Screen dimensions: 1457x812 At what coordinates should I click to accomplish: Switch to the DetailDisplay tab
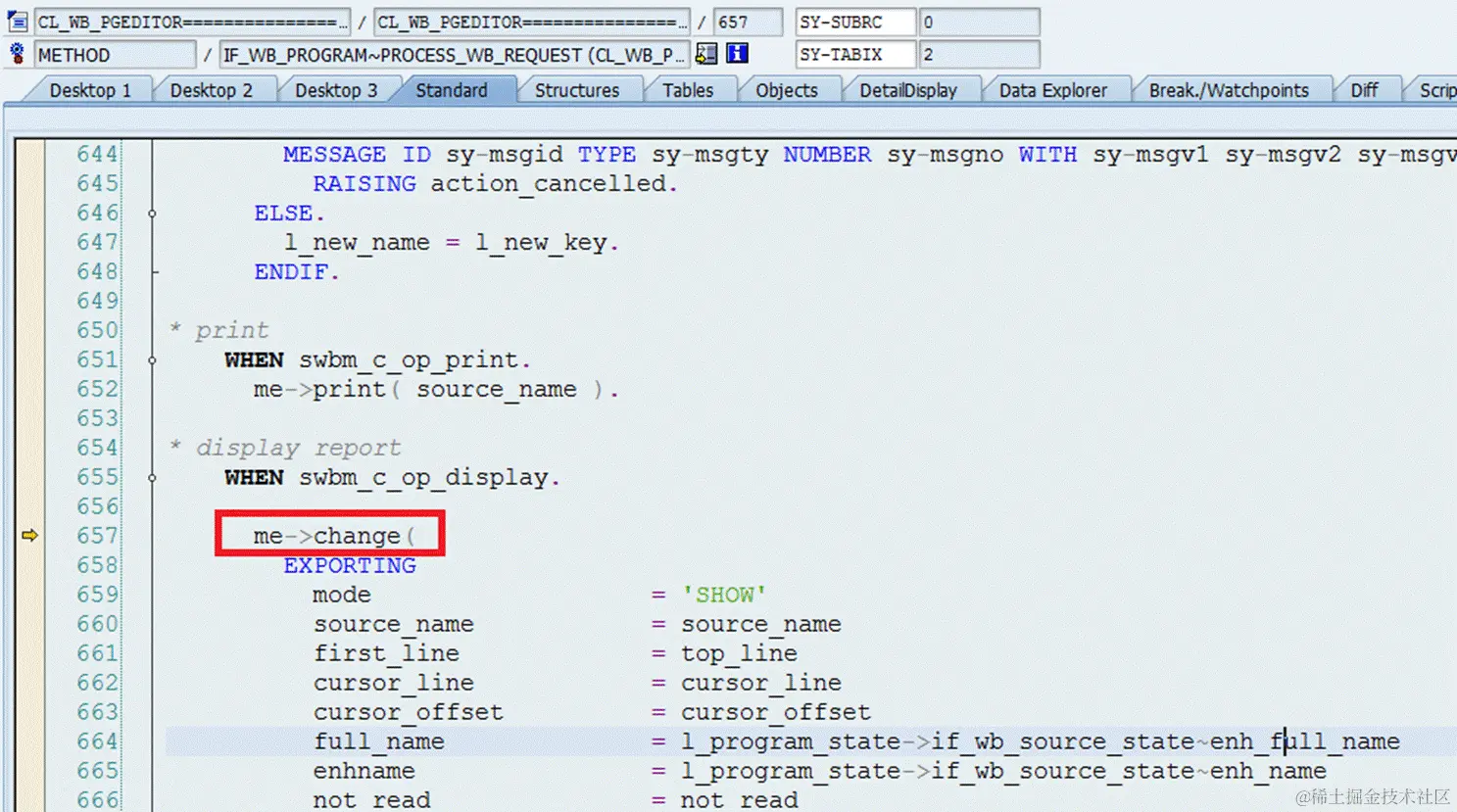pyautogui.click(x=908, y=90)
